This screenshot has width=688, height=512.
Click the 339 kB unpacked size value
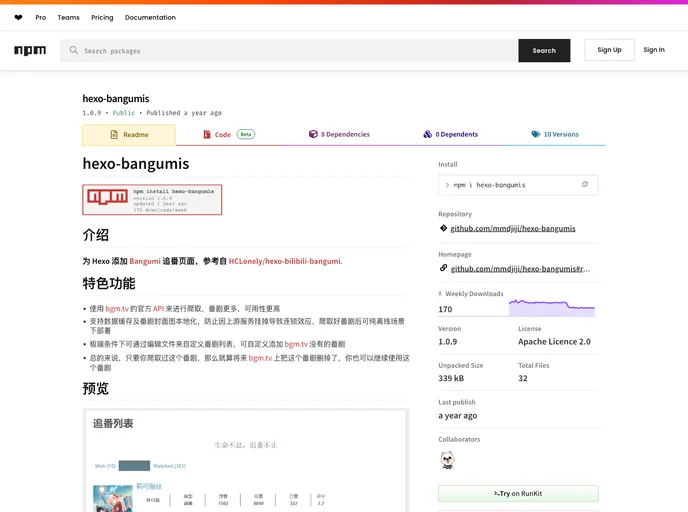coord(451,378)
